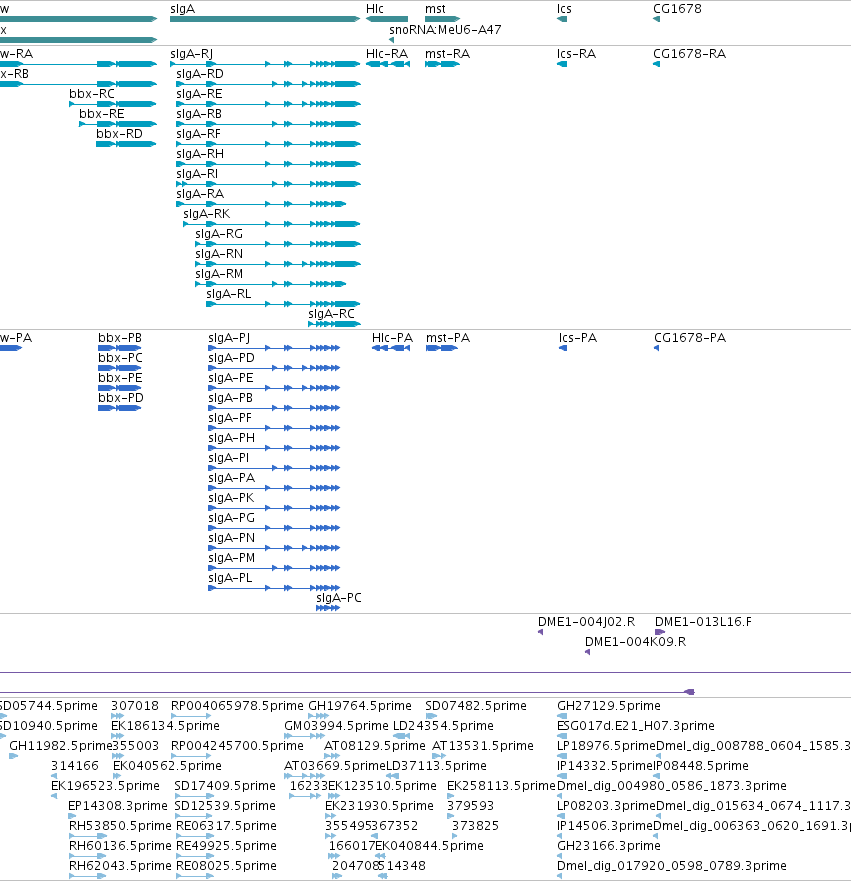The height and width of the screenshot is (881, 851).
Task: Select protein label bbx-PC
Action: point(120,358)
